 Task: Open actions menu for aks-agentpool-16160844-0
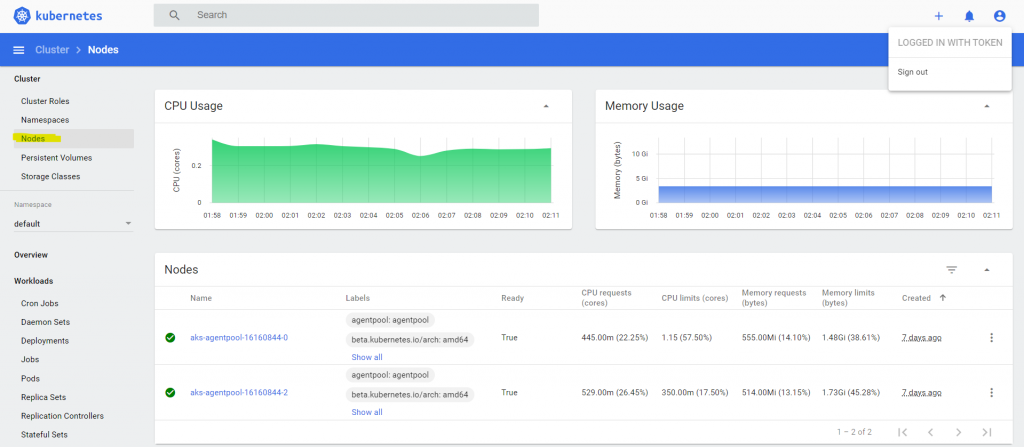(x=991, y=338)
